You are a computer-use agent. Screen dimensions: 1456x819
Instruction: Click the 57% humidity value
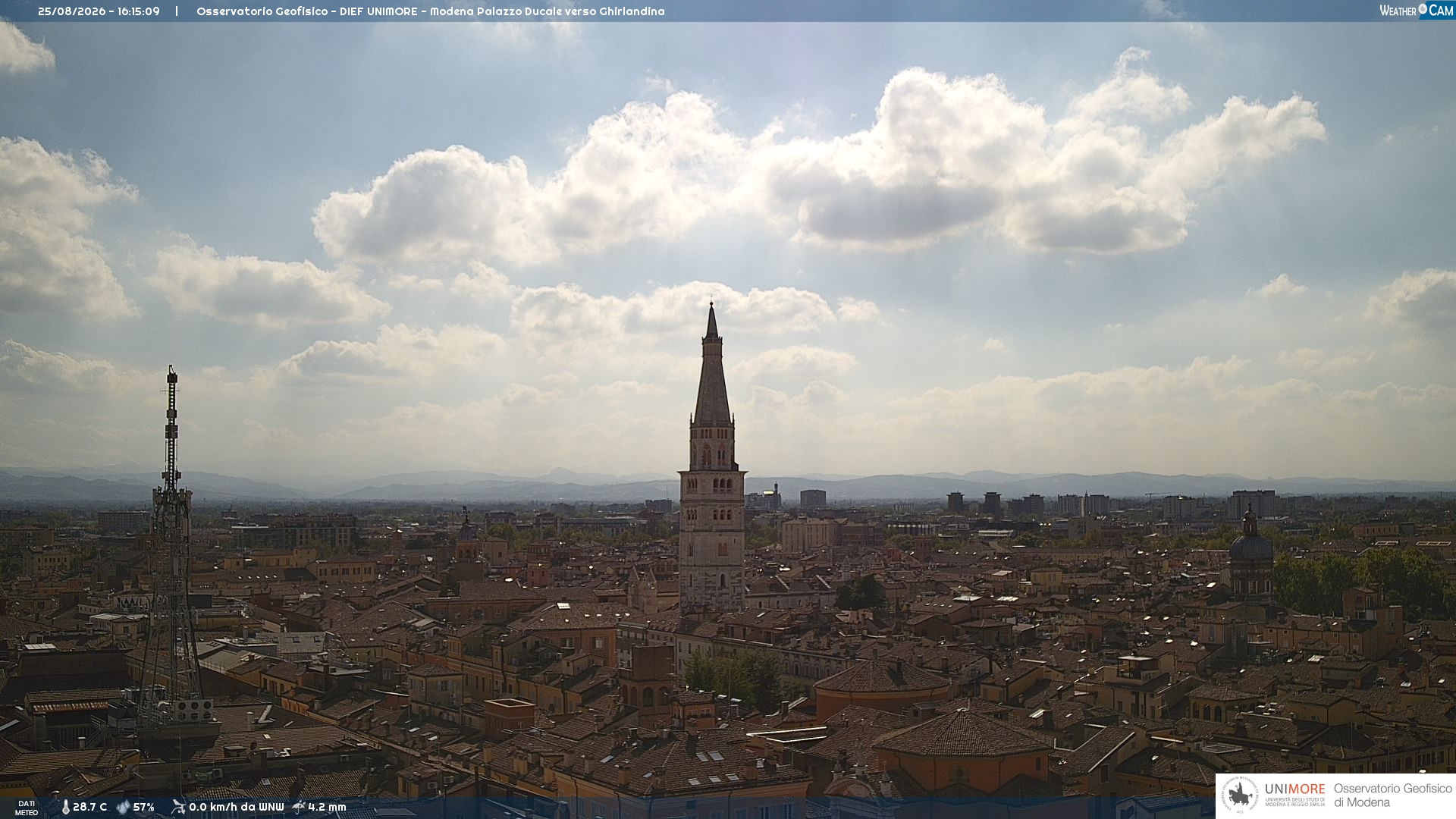point(143,808)
